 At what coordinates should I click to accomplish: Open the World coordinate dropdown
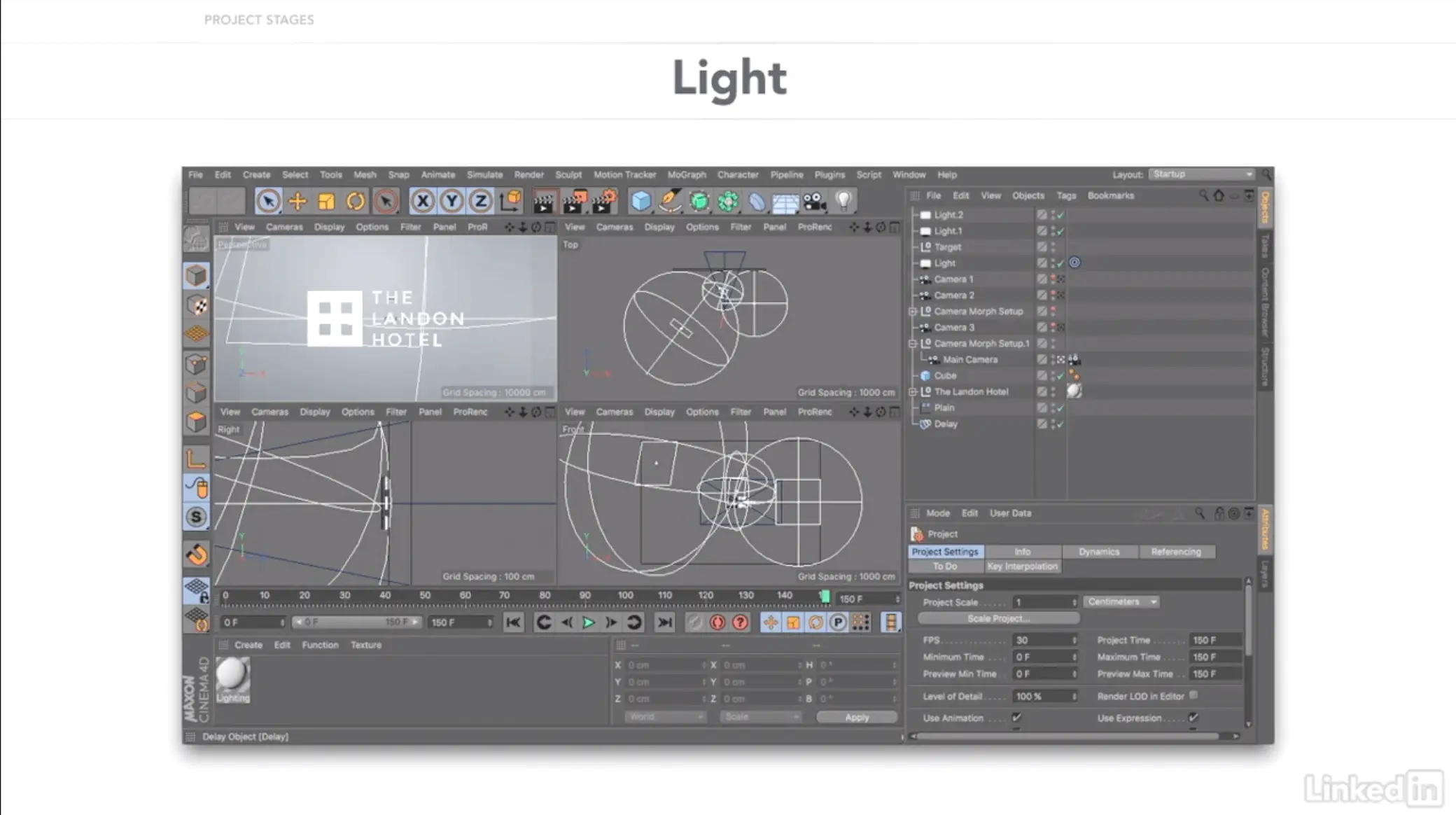664,717
